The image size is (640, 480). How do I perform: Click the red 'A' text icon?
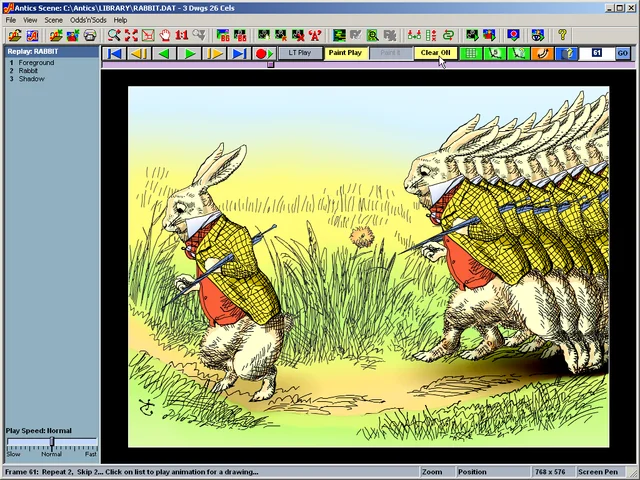[315, 36]
